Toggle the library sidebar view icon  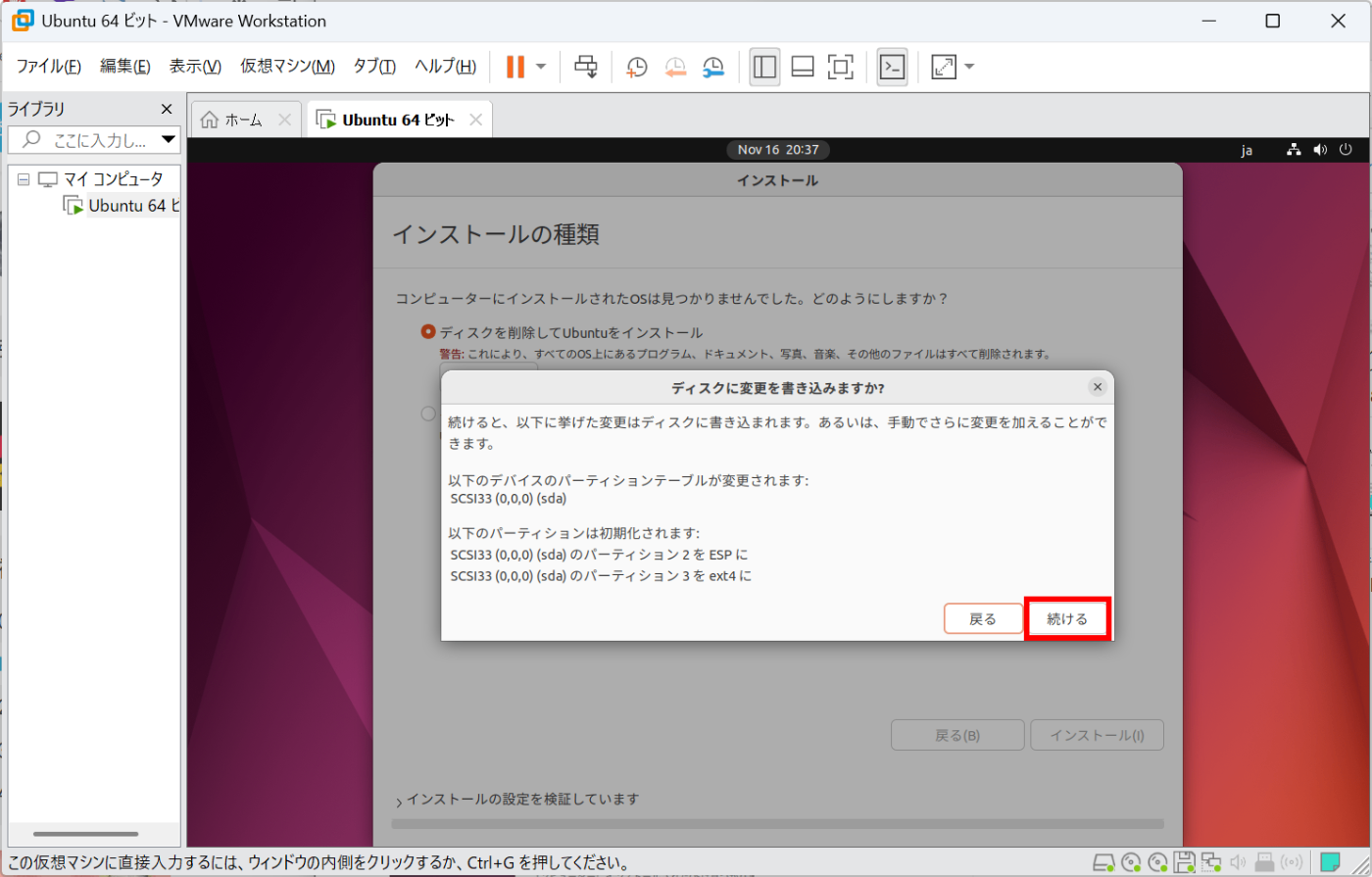(764, 67)
